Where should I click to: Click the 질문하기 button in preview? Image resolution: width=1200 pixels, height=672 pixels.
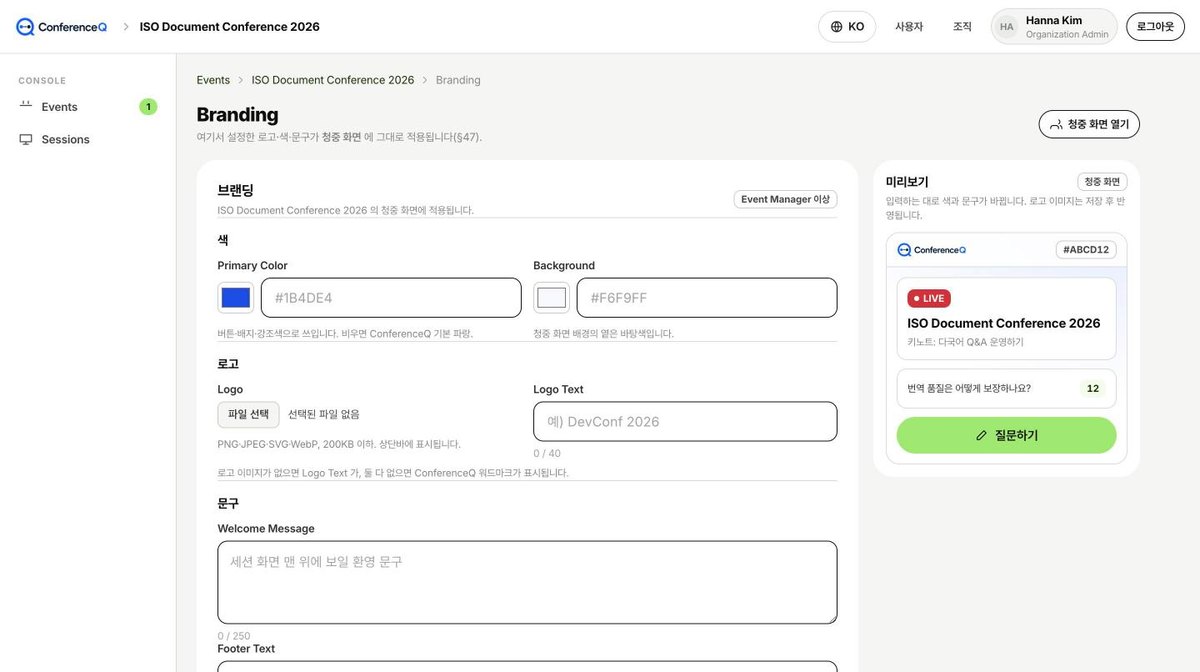coord(1006,435)
